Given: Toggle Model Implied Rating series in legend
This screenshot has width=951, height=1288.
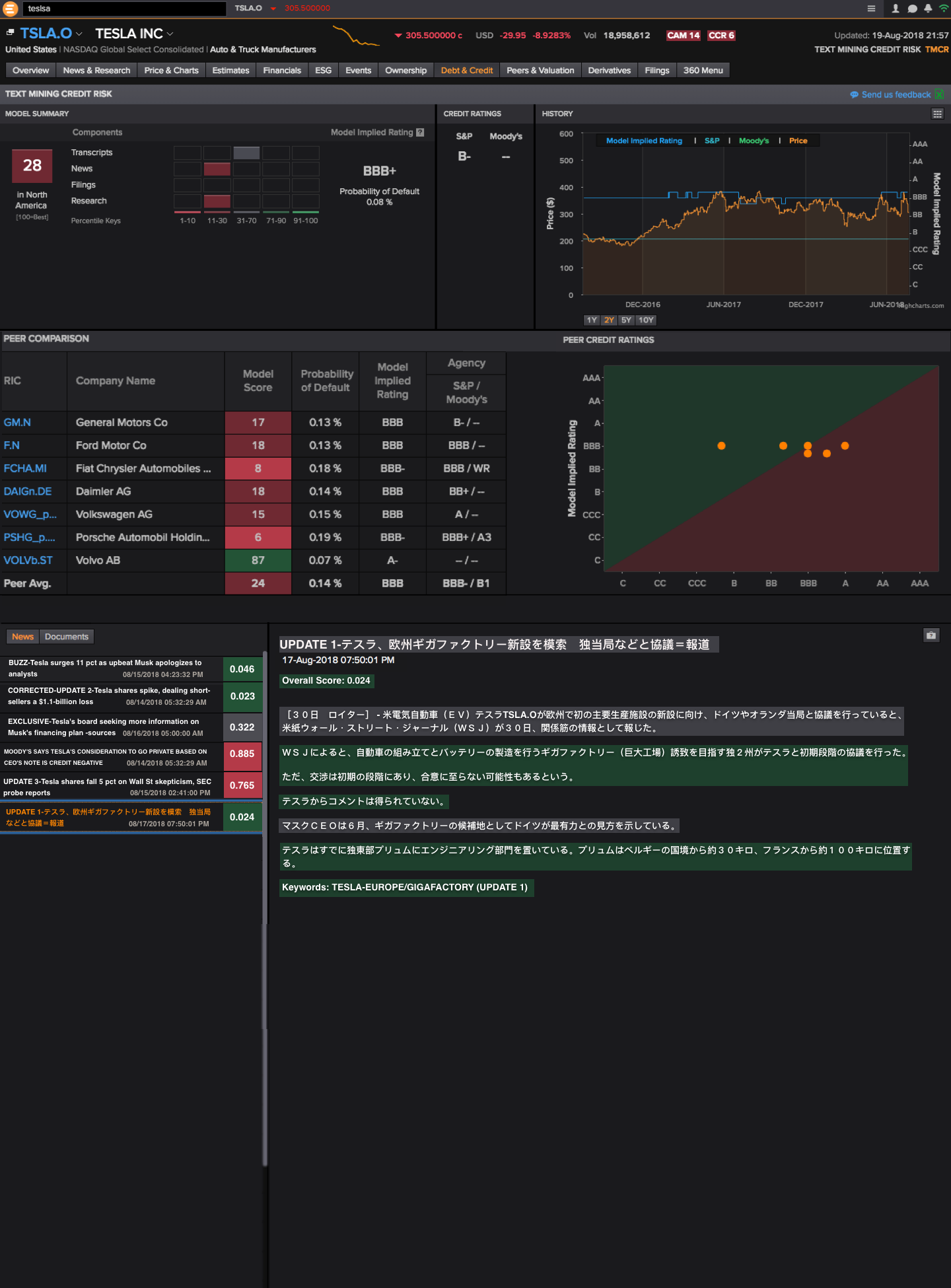Looking at the screenshot, I should pos(644,141).
